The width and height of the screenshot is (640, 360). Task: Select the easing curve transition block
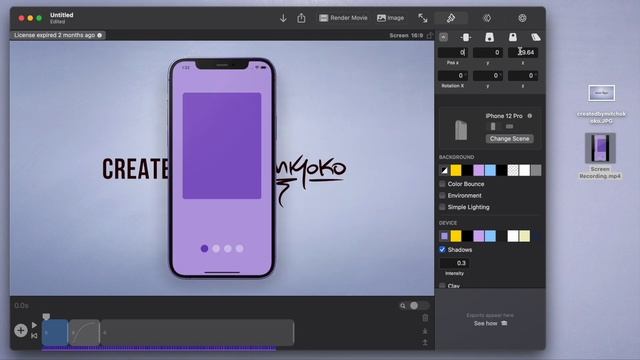84,333
